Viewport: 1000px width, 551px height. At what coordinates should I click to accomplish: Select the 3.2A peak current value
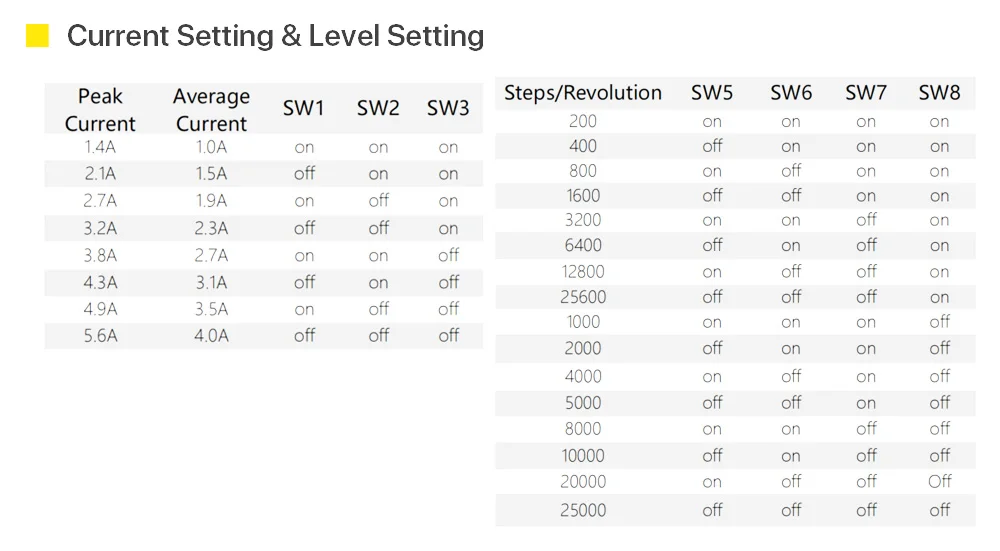pyautogui.click(x=100, y=228)
